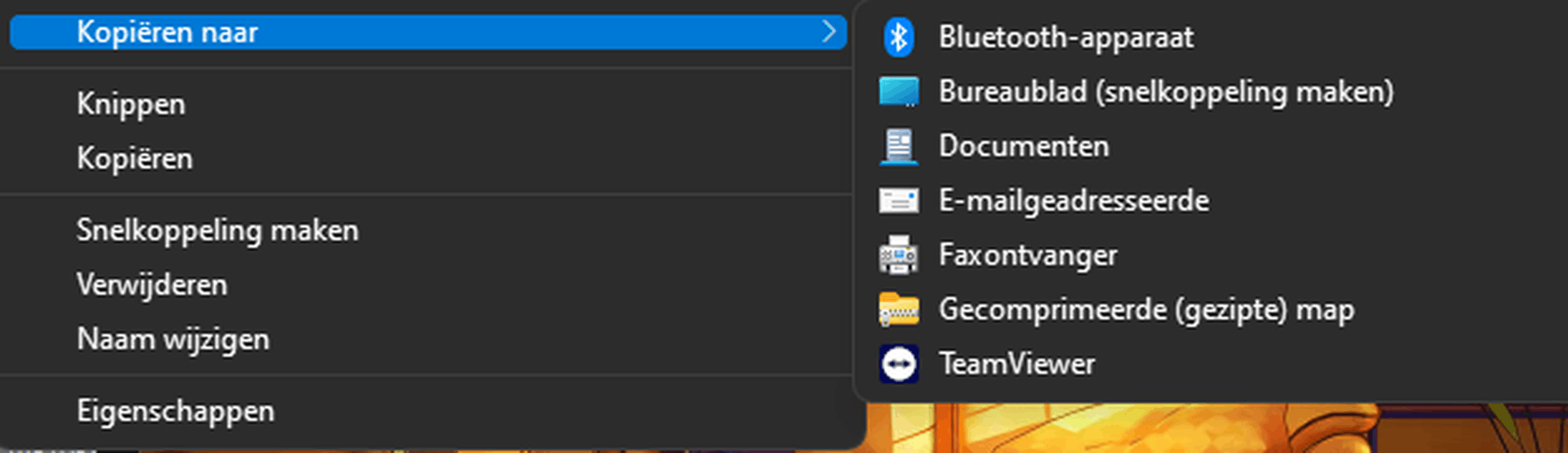
Task: Select the TeamViewer label
Action: [1017, 364]
